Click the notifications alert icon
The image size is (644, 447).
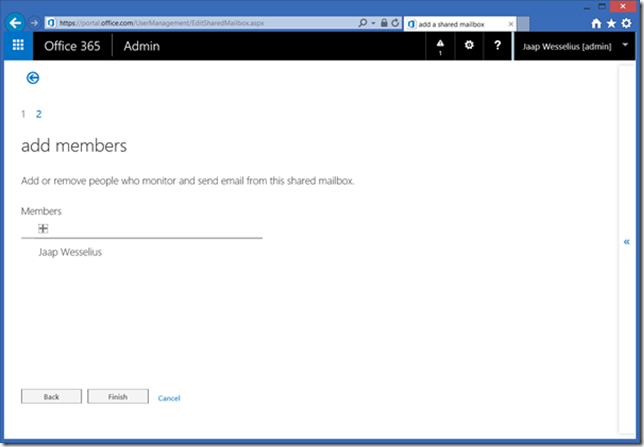tap(439, 46)
